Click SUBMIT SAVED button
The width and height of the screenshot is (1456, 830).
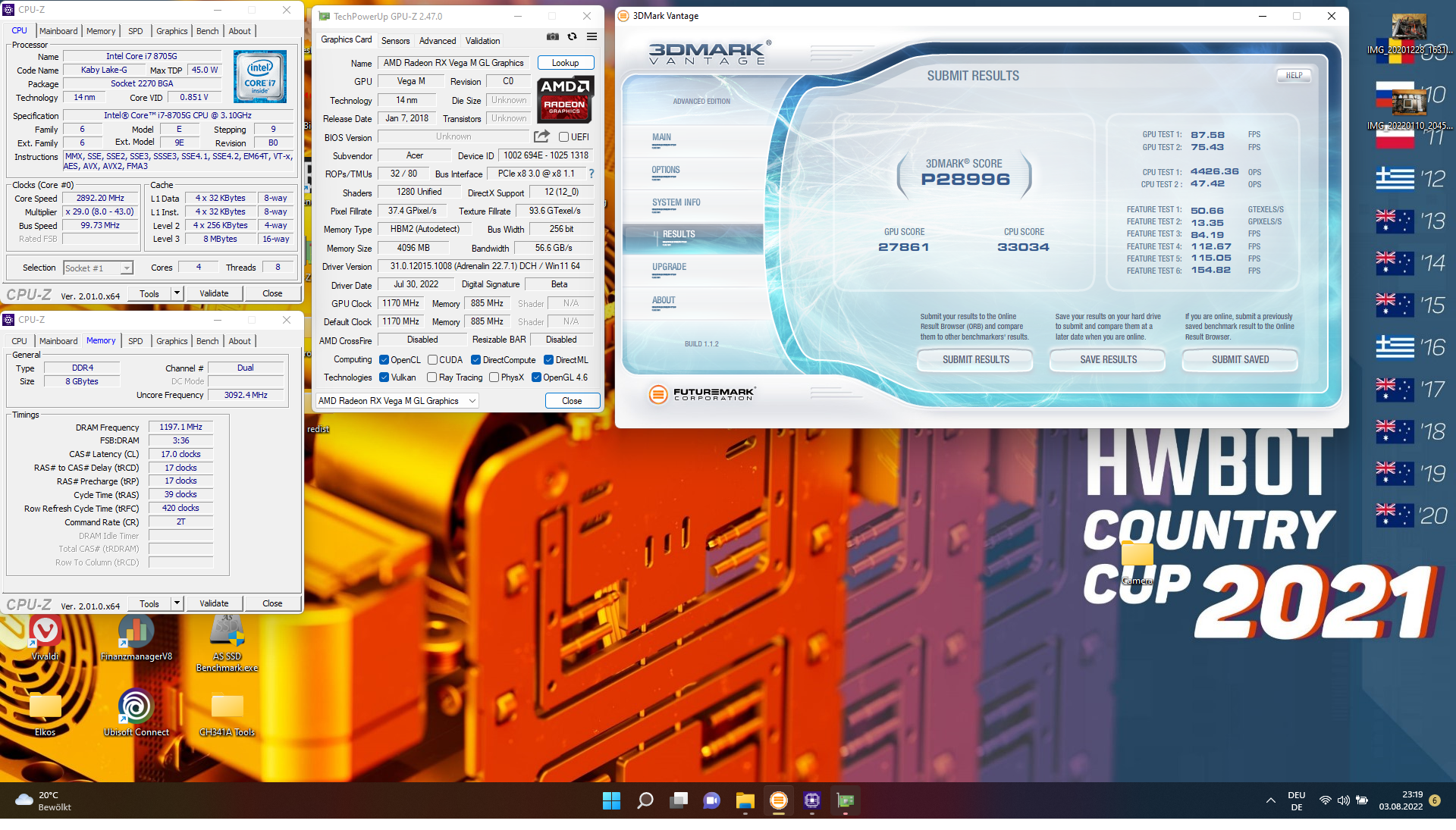[1240, 360]
